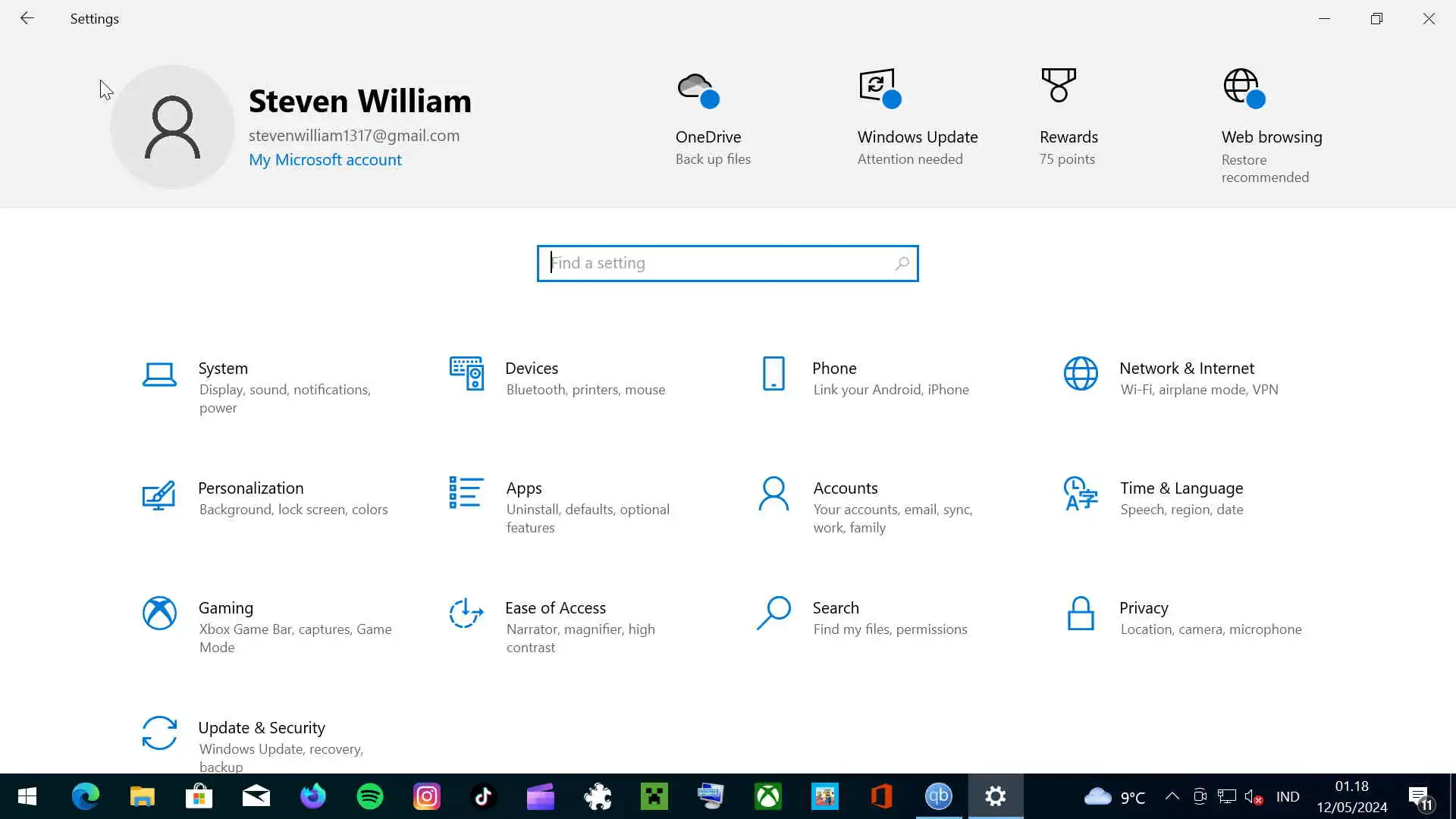
Task: Open Personalization settings icon
Action: point(159,495)
